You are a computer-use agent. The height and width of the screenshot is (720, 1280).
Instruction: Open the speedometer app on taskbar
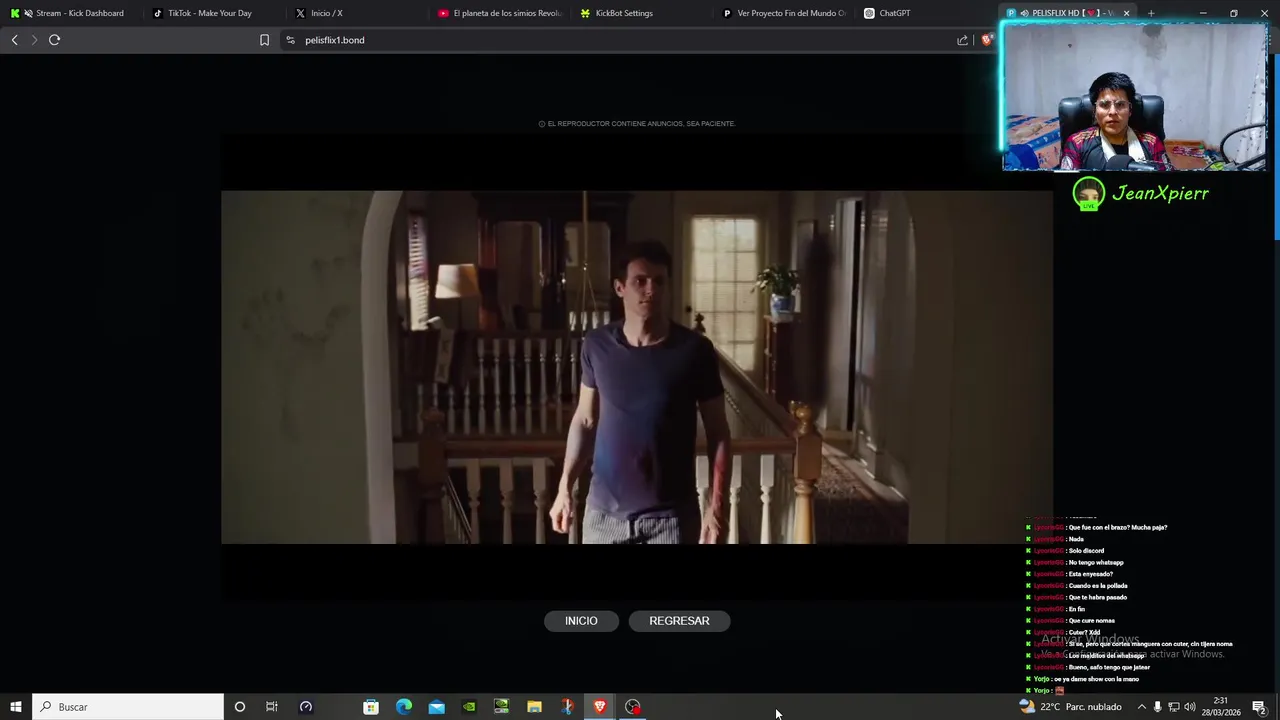pyautogui.click(x=306, y=707)
